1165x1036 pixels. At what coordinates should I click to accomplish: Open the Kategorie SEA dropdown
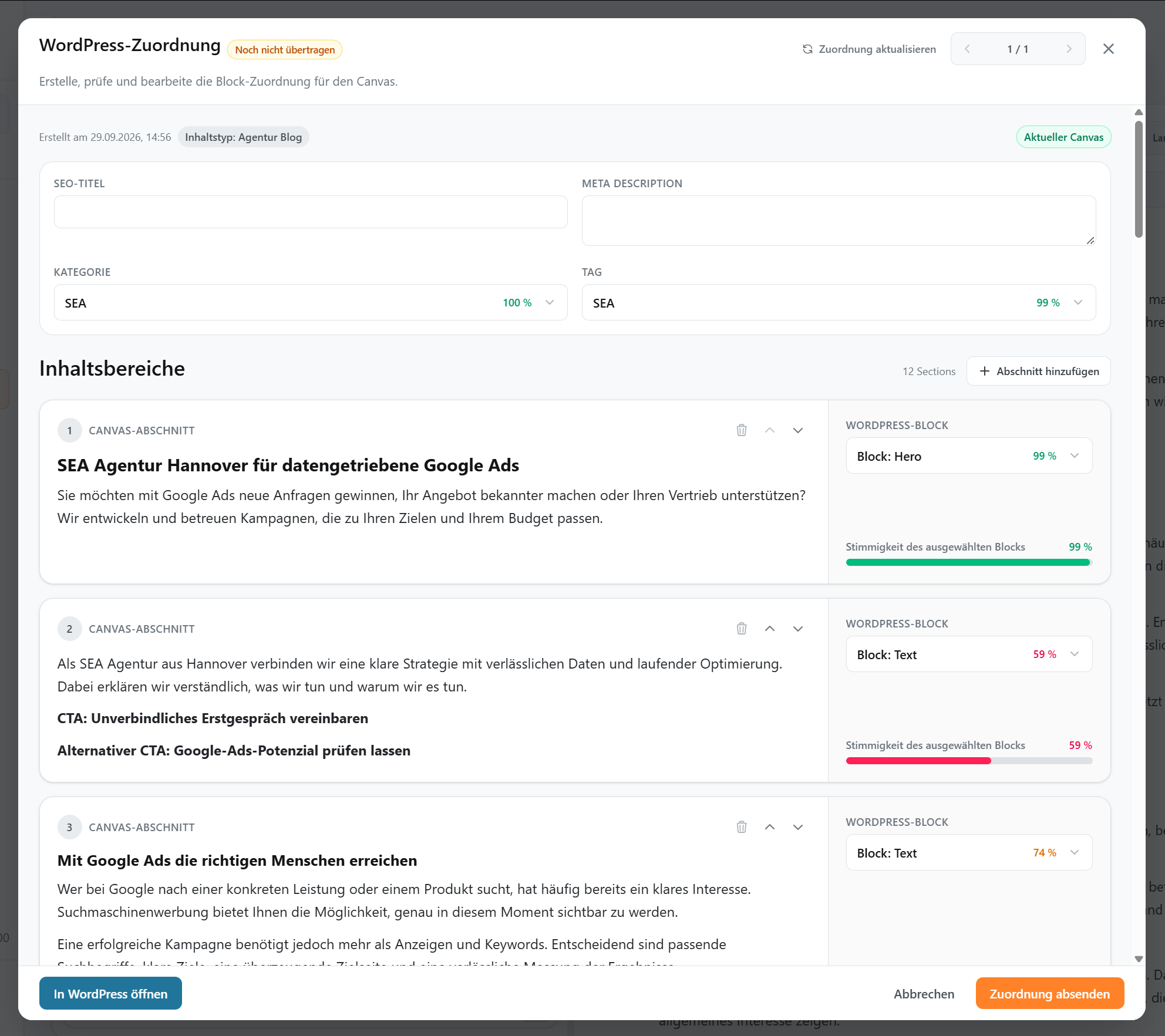(311, 302)
